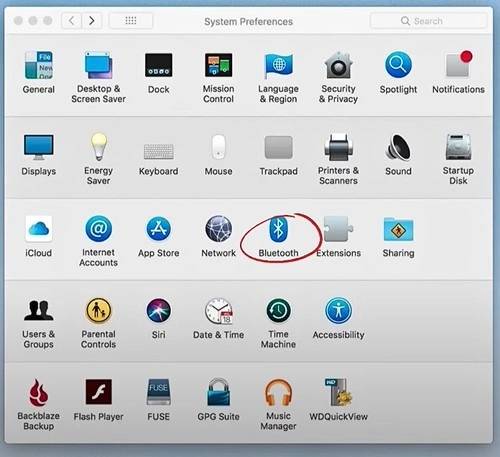The height and width of the screenshot is (457, 500).
Task: Click the Show All grid button
Action: point(131,21)
